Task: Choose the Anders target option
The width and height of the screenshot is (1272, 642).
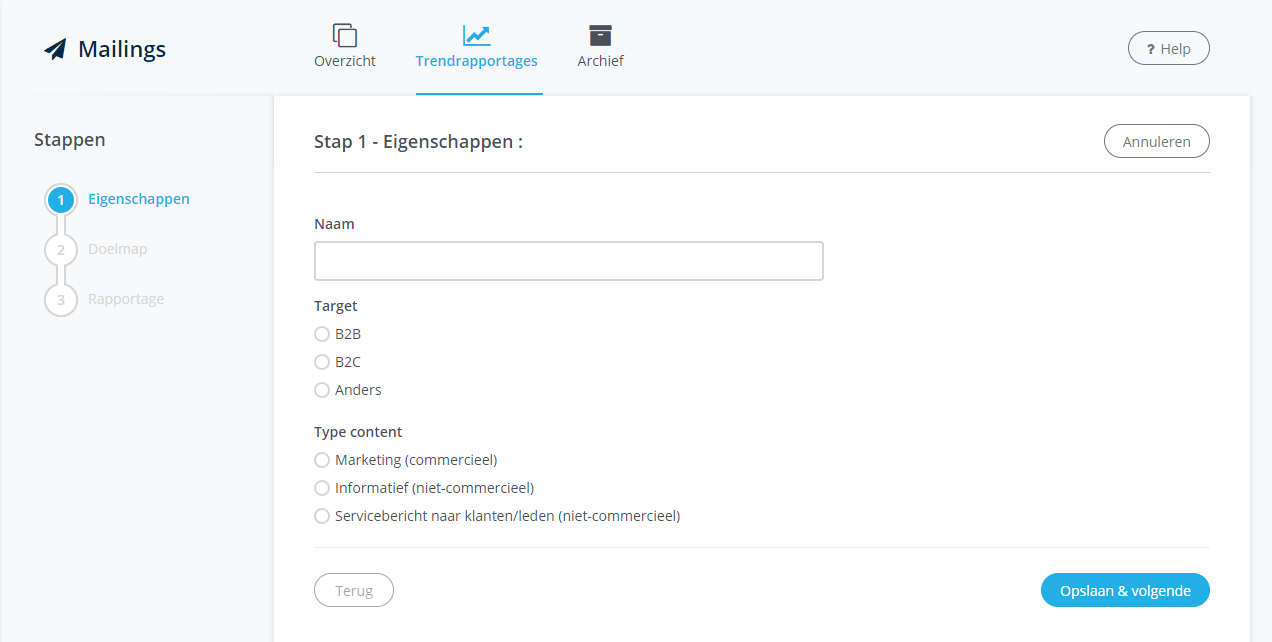Action: click(x=322, y=390)
